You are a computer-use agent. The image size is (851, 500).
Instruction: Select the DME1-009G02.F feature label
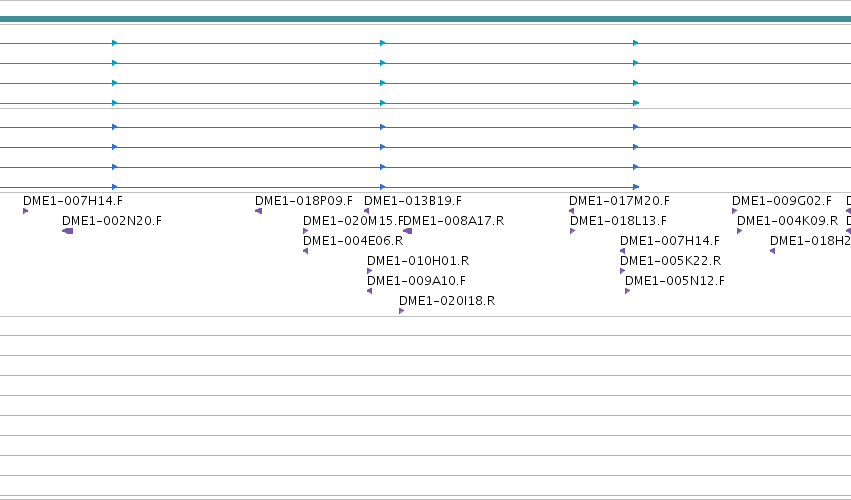point(782,201)
